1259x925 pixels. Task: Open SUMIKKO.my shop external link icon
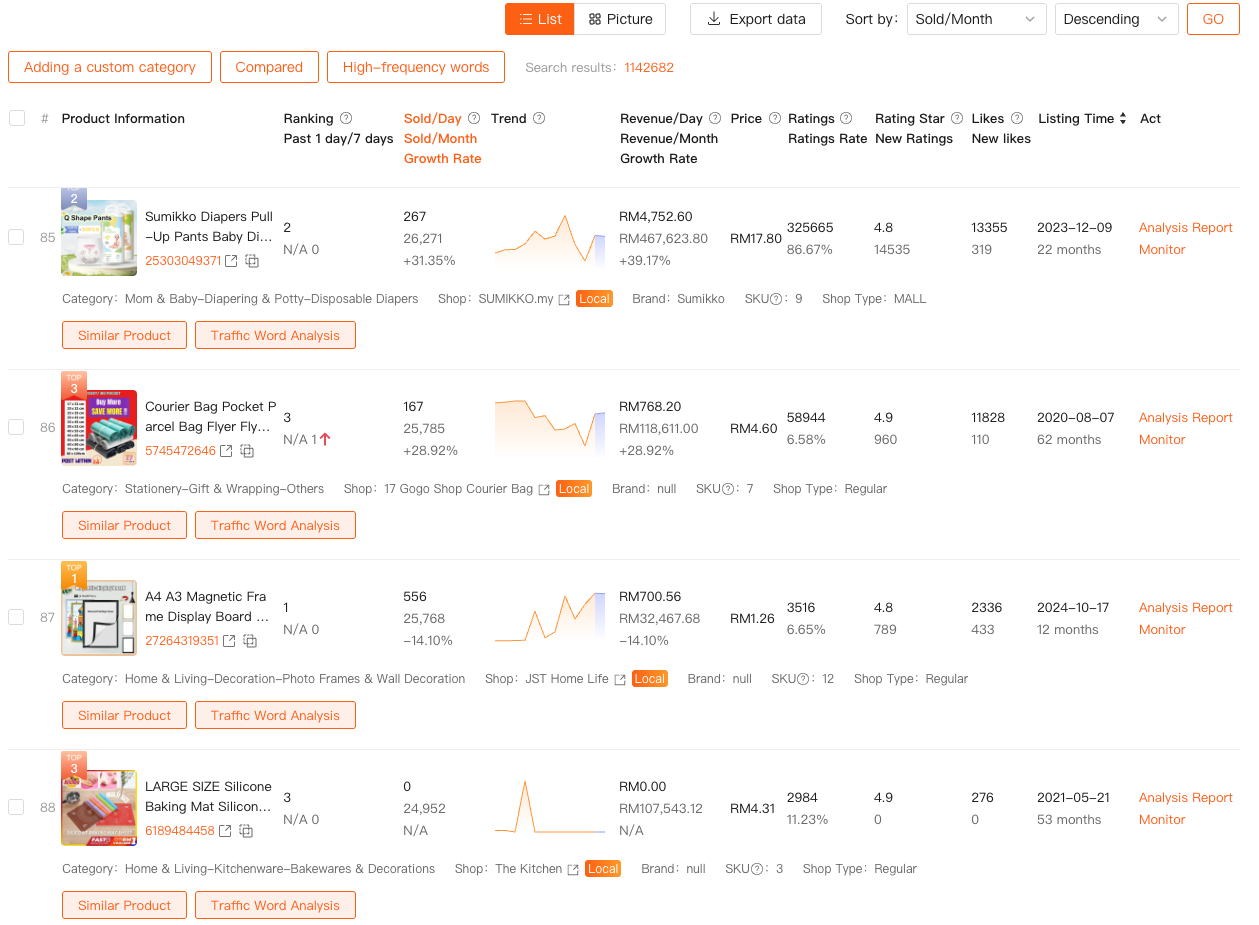coord(564,299)
